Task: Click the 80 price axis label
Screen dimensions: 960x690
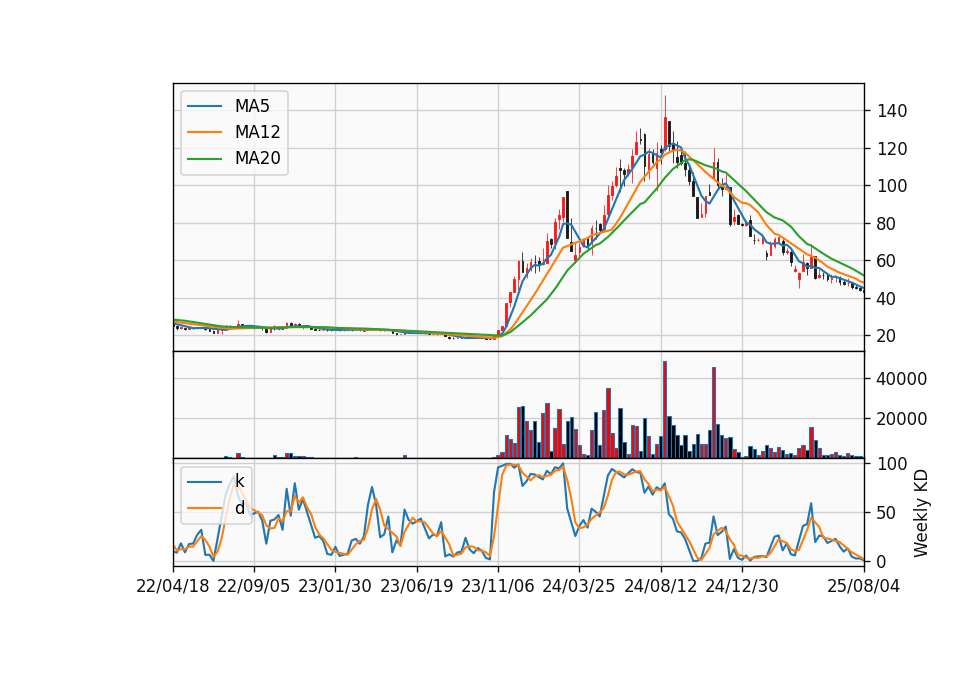Action: [x=887, y=223]
